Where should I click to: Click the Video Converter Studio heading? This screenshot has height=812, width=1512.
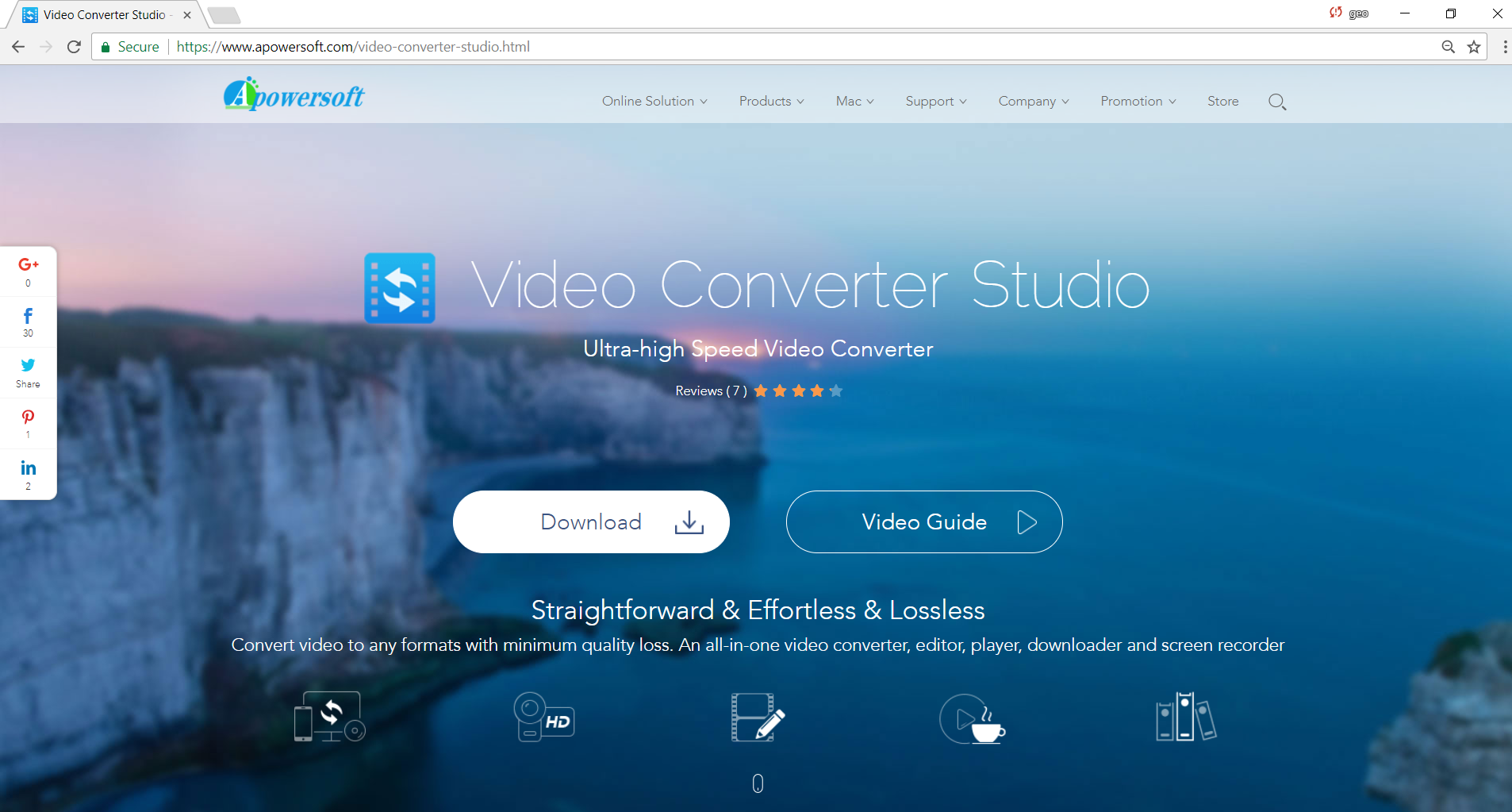coord(810,285)
